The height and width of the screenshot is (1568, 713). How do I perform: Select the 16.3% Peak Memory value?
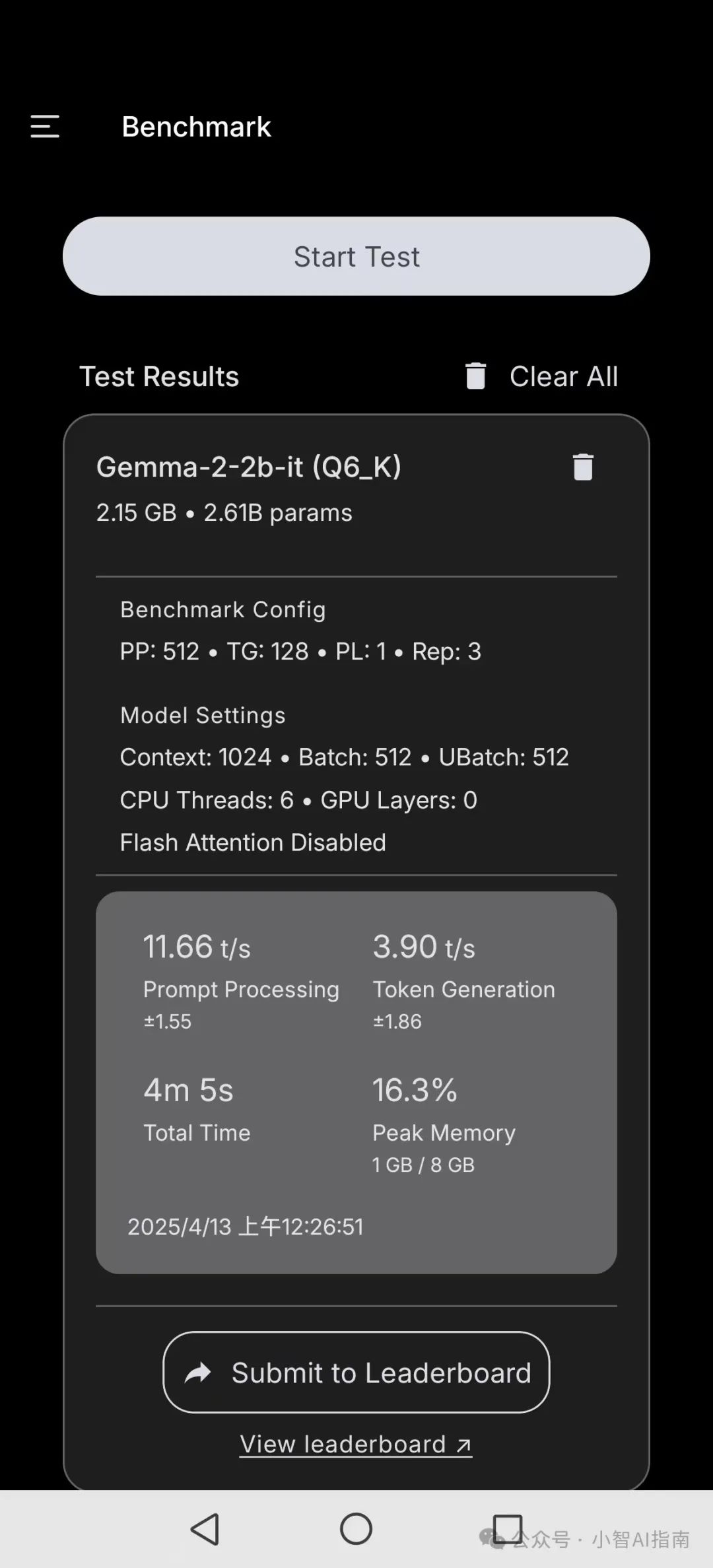(x=415, y=1090)
